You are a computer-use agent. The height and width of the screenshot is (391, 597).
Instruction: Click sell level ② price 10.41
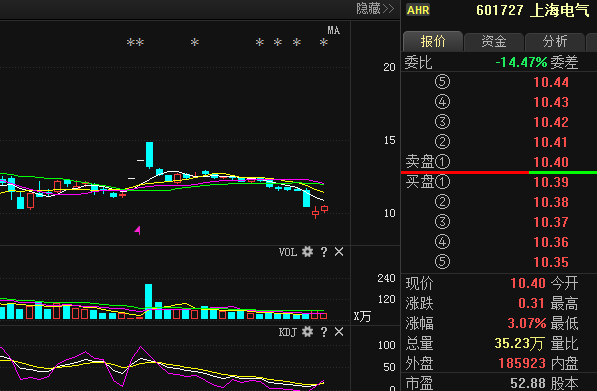[x=551, y=142]
